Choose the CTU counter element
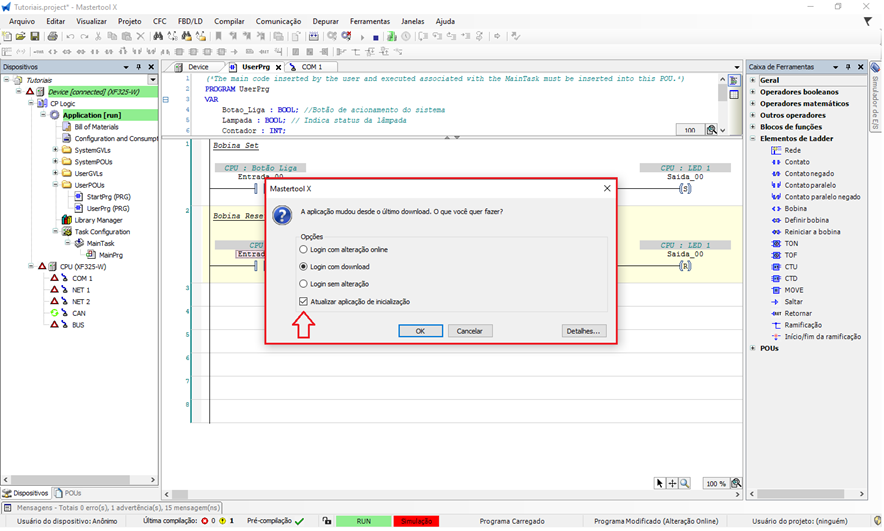884x531 pixels. point(791,266)
